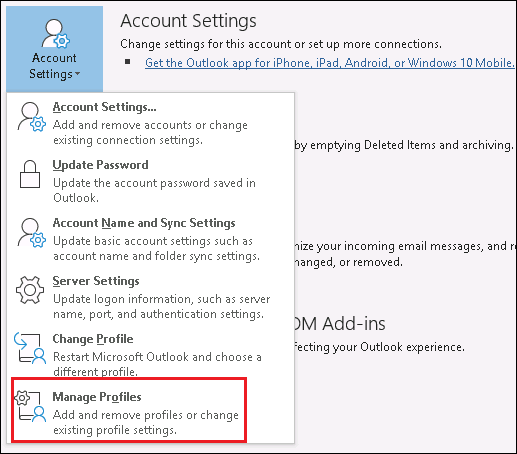Expand the Account Settings dropdown arrow
The width and height of the screenshot is (517, 454).
(x=78, y=73)
